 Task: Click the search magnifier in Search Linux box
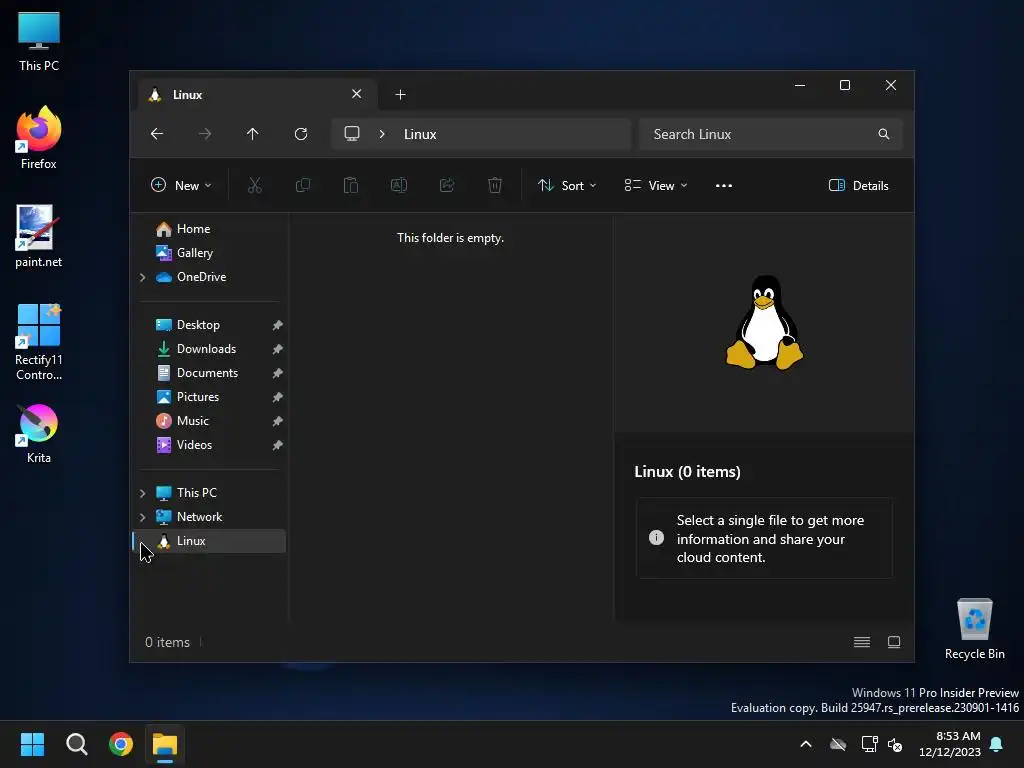tap(884, 134)
